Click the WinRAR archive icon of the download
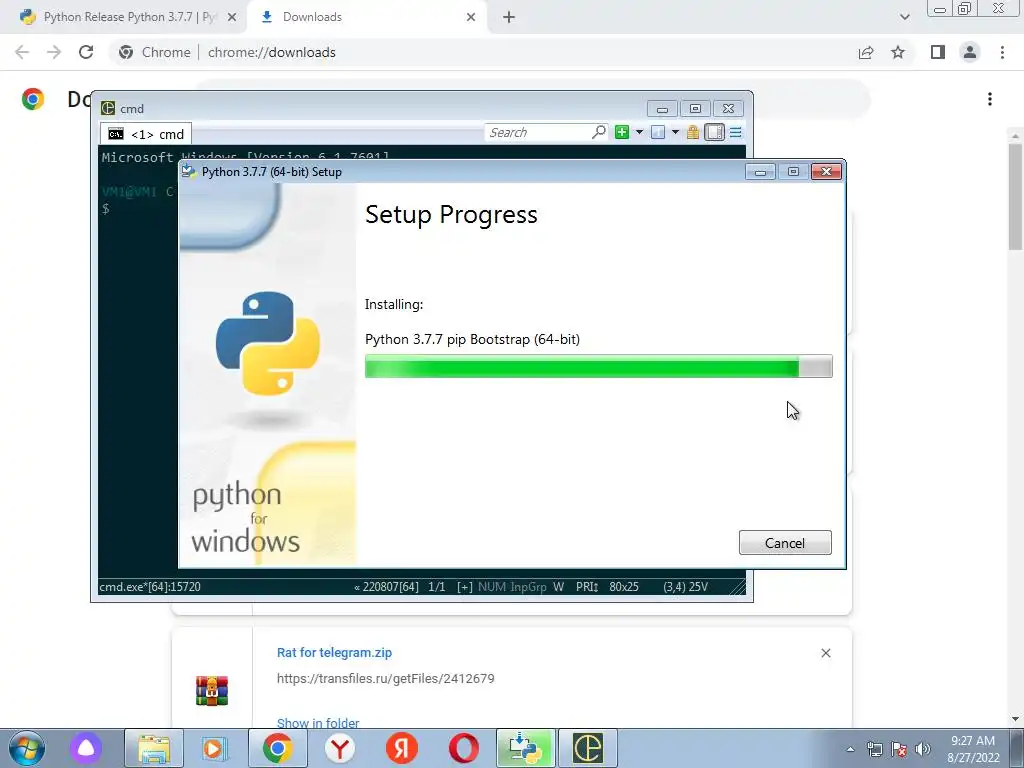The width and height of the screenshot is (1024, 768). point(212,690)
